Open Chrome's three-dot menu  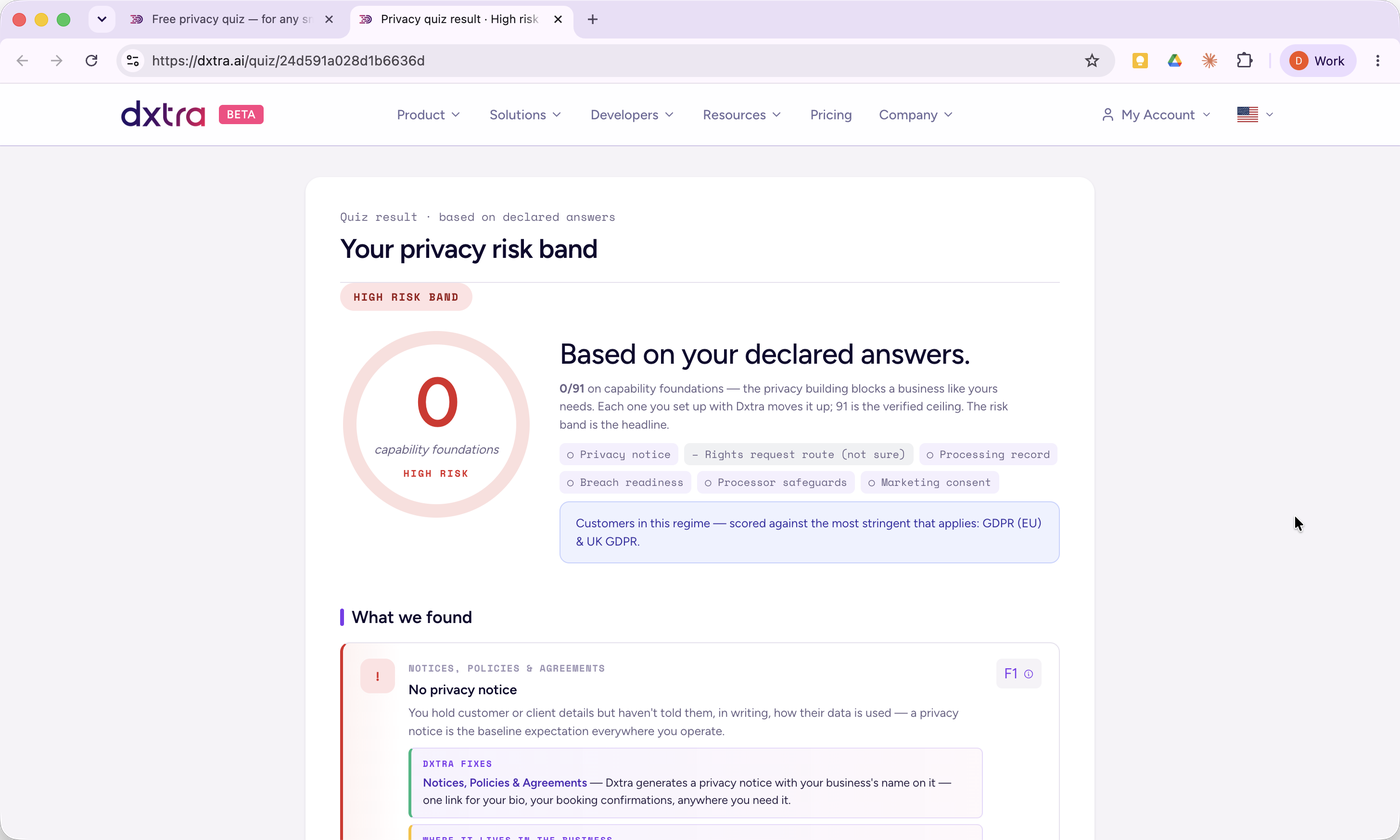coord(1377,61)
